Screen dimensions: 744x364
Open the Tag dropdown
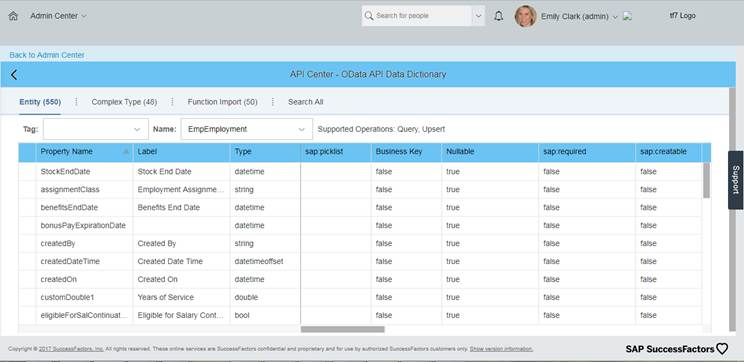(x=95, y=129)
